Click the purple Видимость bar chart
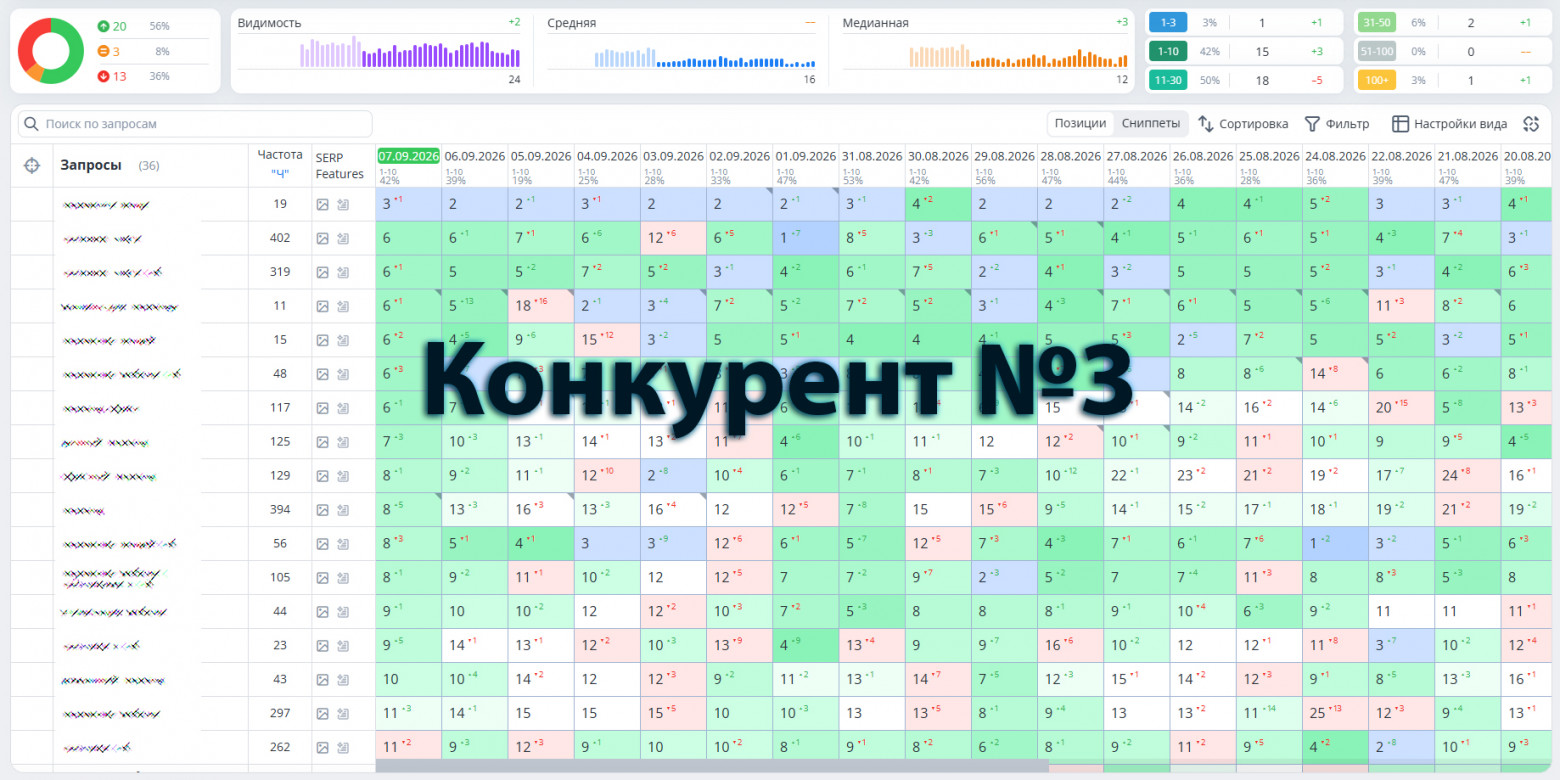 click(410, 54)
